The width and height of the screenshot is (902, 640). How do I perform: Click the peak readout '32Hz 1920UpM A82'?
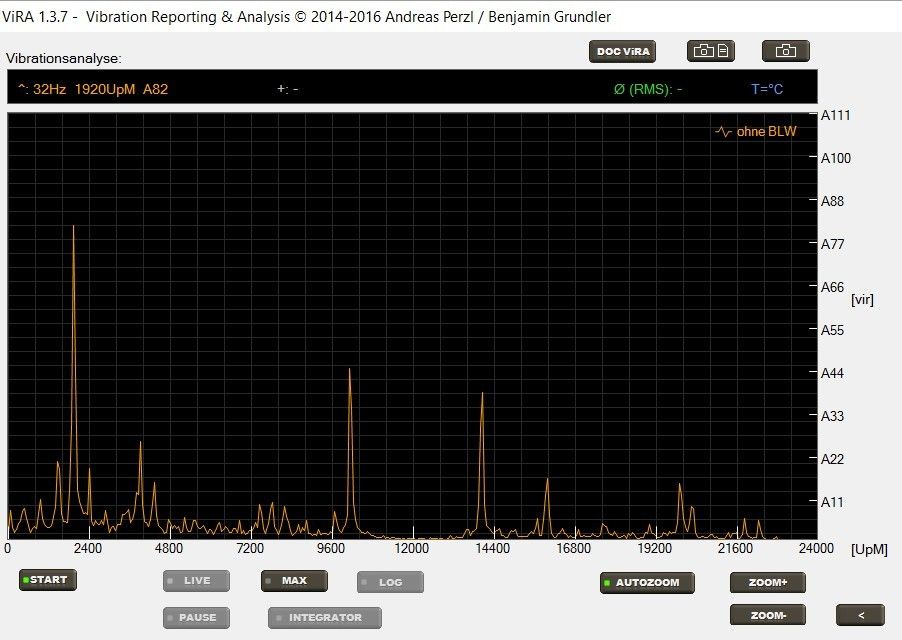point(93,89)
